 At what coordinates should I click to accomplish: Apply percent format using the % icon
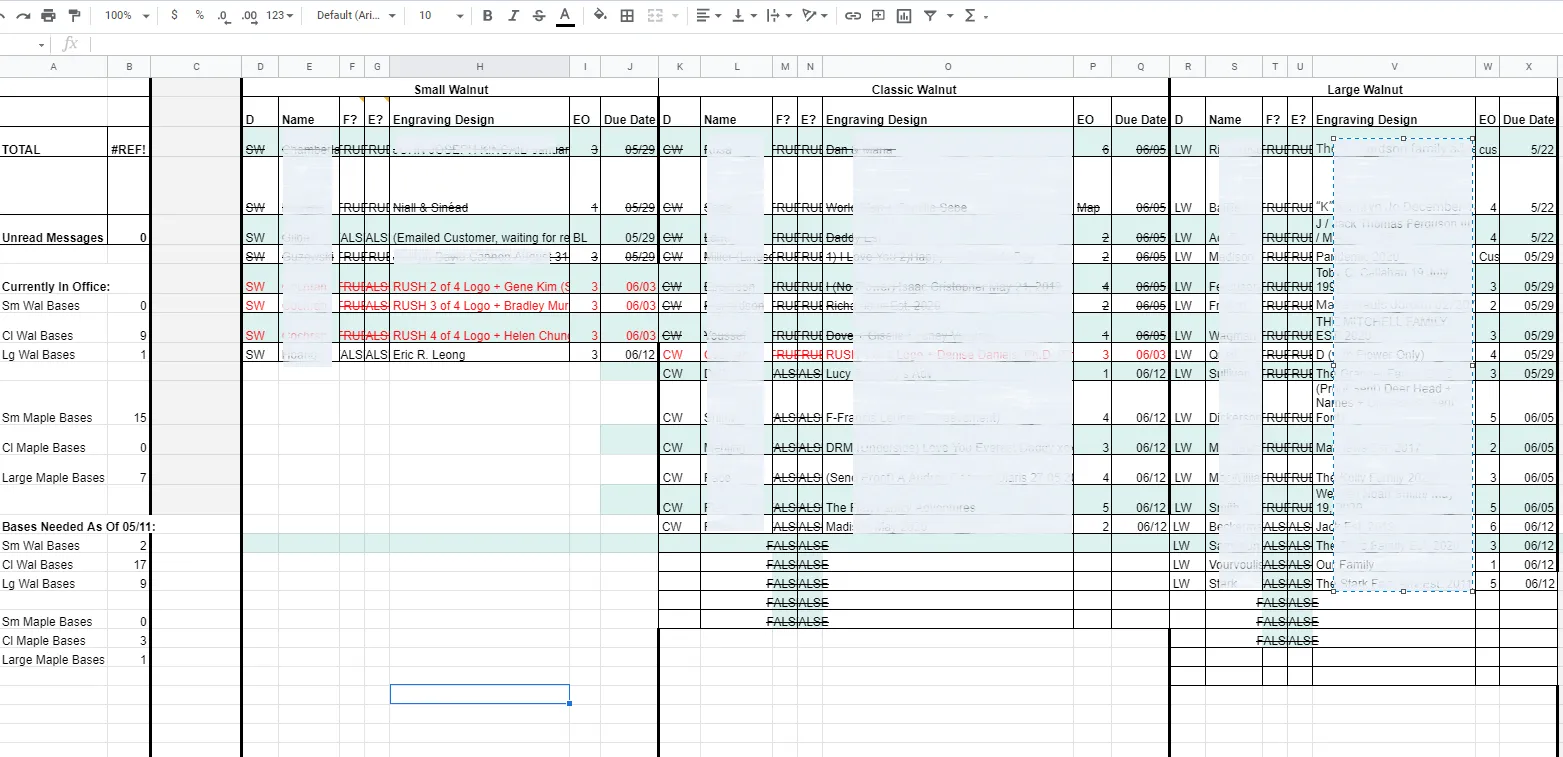(200, 16)
